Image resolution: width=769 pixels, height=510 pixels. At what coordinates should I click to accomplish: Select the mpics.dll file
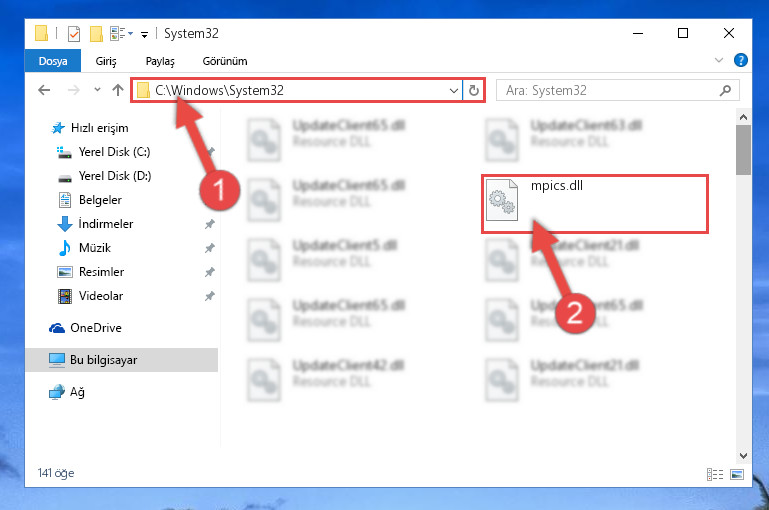click(594, 203)
